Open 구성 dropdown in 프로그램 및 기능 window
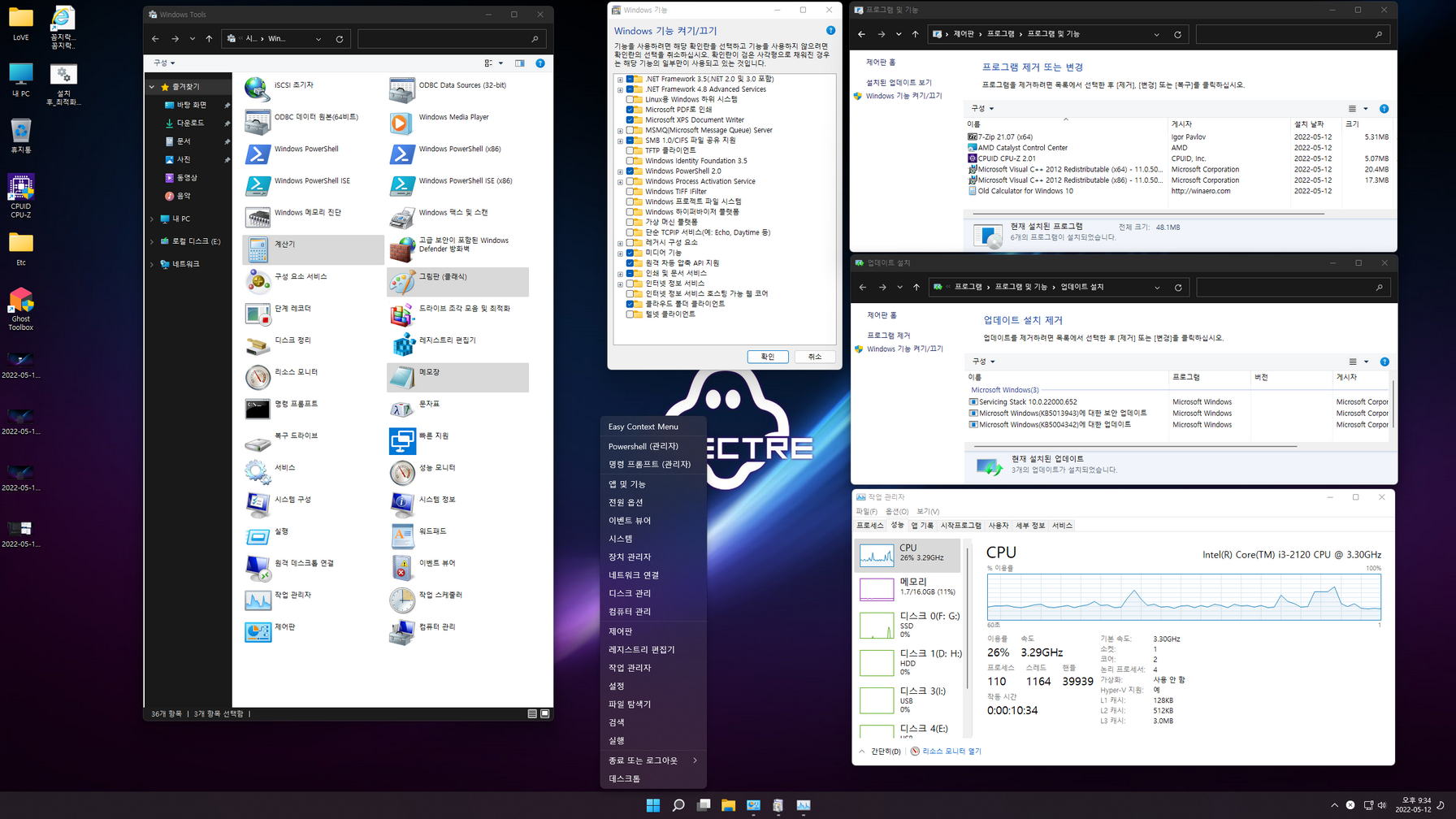The width and height of the screenshot is (1456, 819). pos(982,108)
